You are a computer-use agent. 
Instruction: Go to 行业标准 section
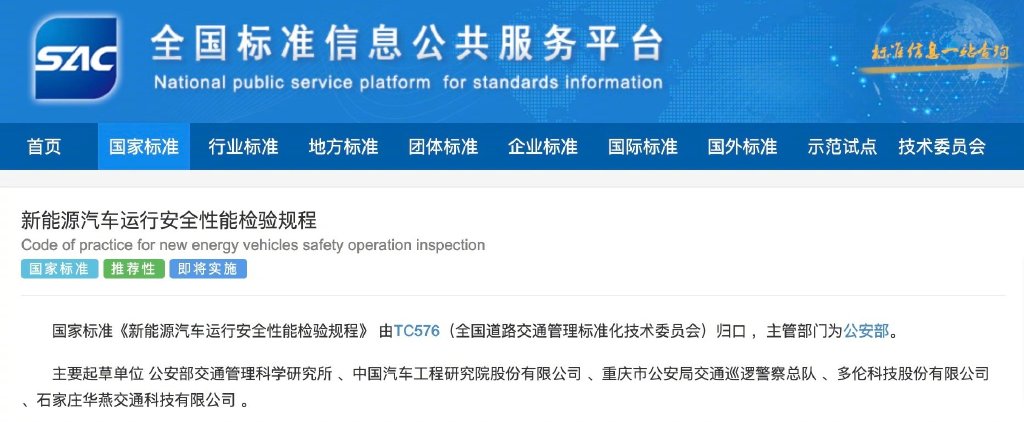pyautogui.click(x=243, y=146)
